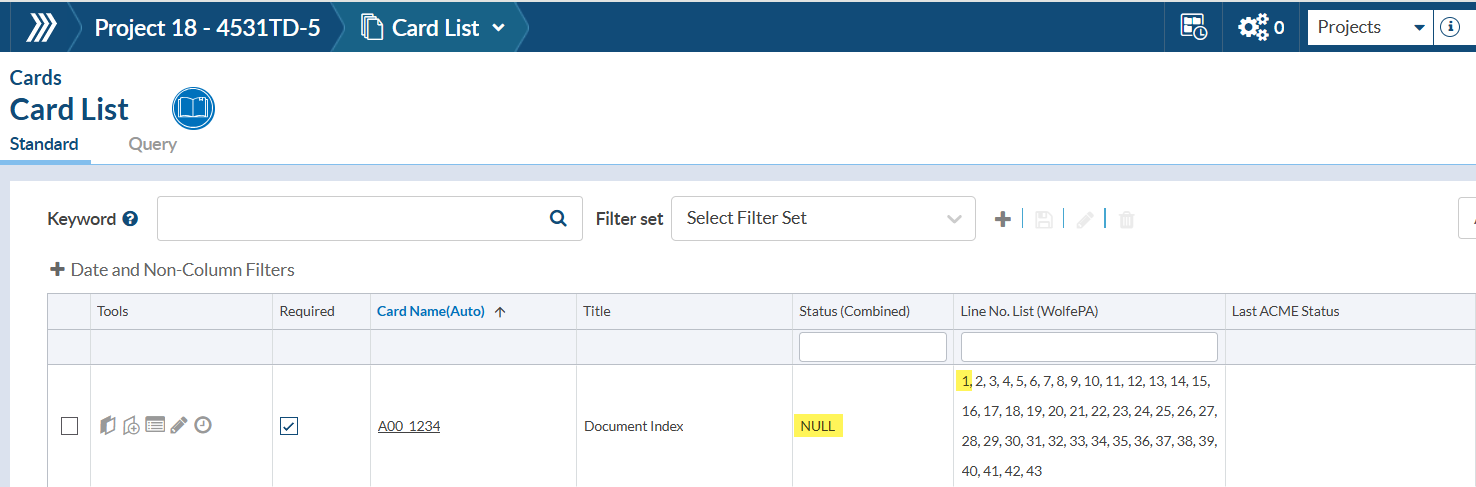The image size is (1476, 487).
Task: Toggle the Required checkbox for Document Index
Action: [x=289, y=426]
